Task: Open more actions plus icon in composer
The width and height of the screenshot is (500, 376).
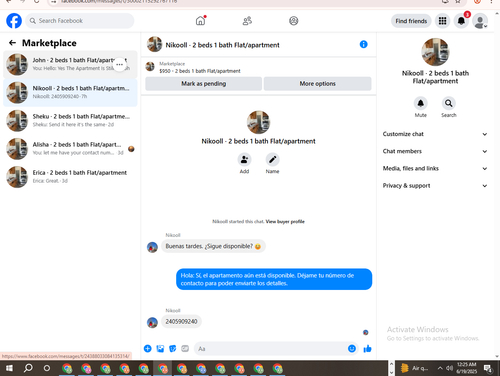Action: coord(148,349)
